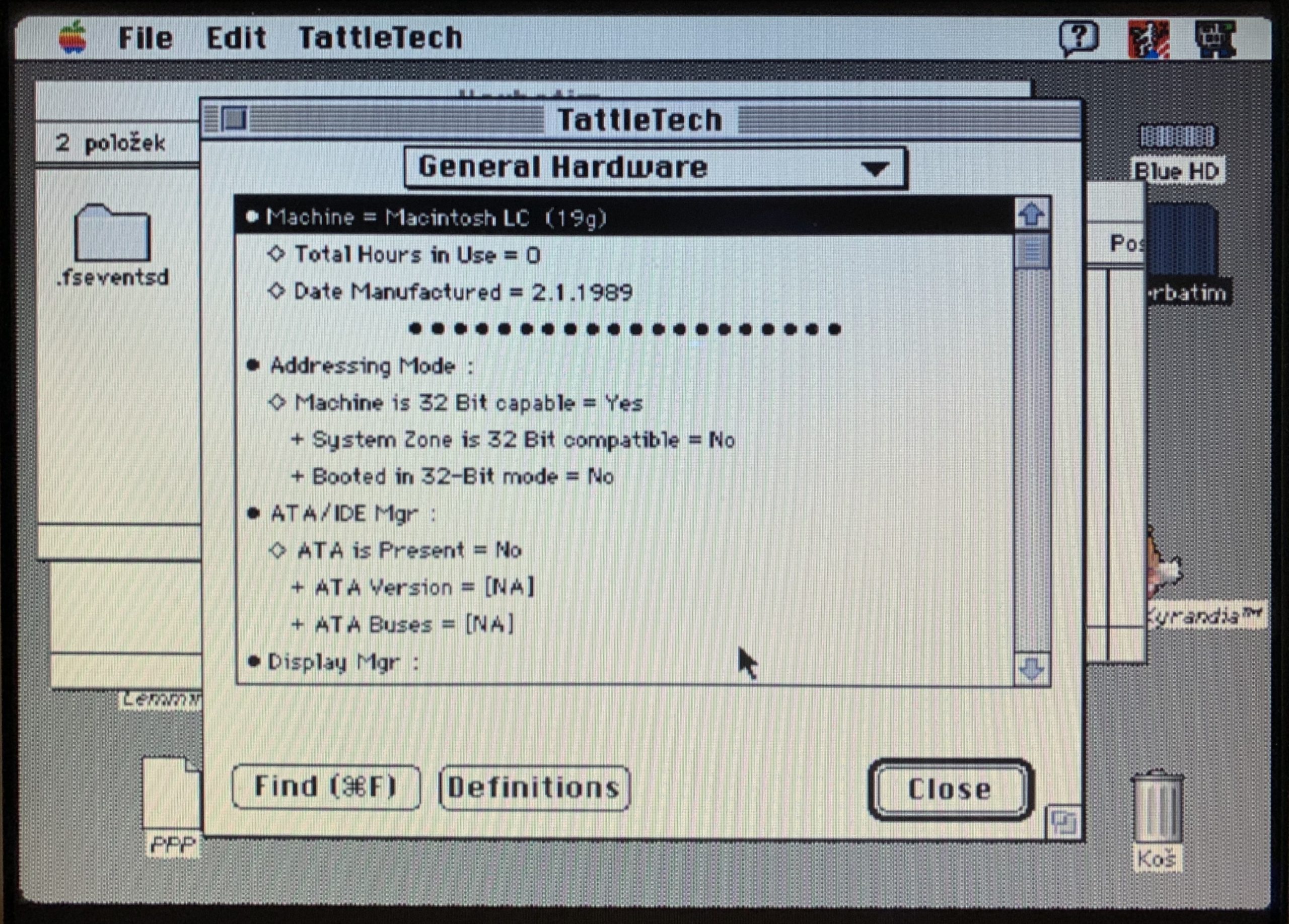The height and width of the screenshot is (924, 1289).
Task: Open the File menu
Action: (x=146, y=38)
